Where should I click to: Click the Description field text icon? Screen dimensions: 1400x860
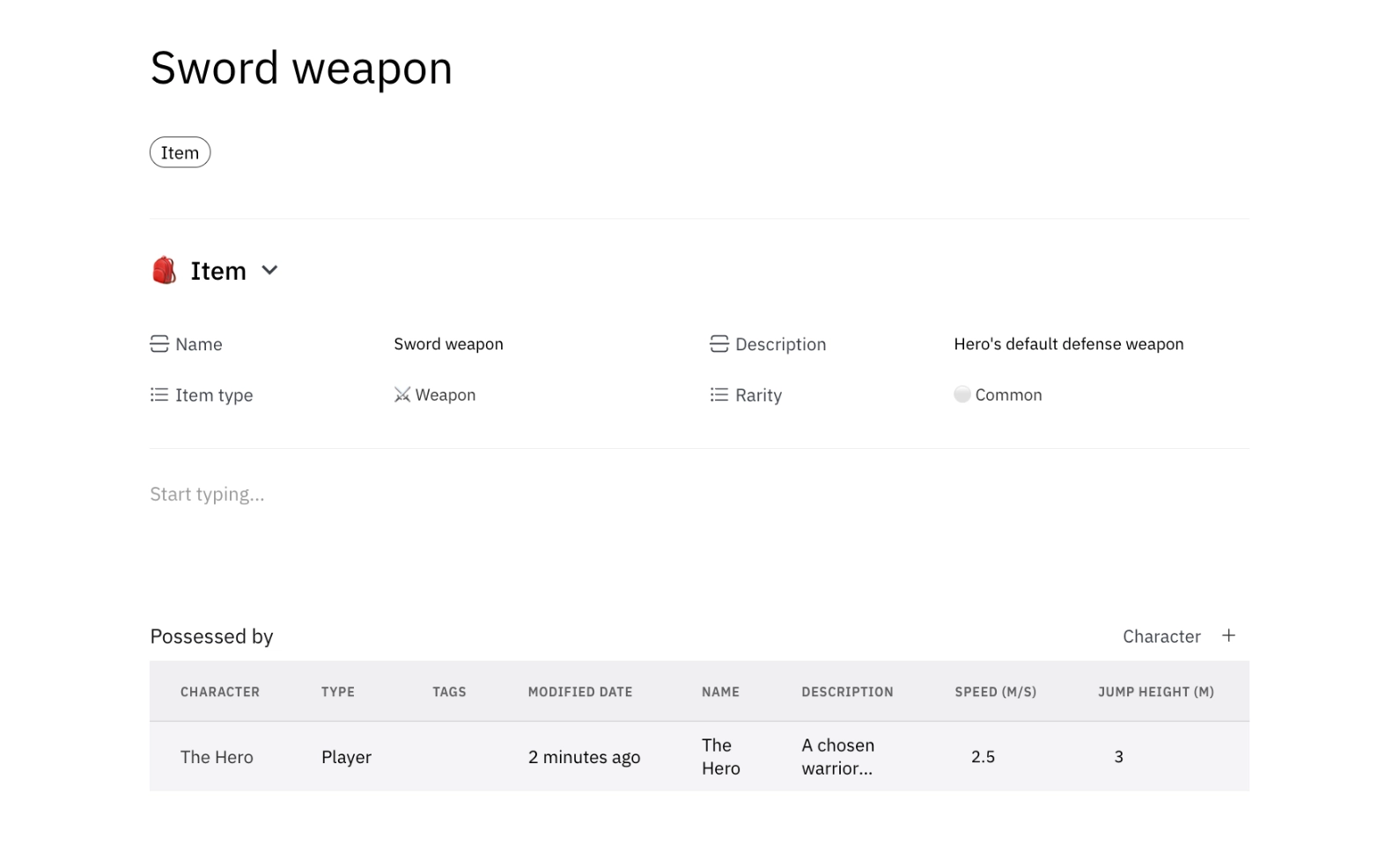click(719, 344)
